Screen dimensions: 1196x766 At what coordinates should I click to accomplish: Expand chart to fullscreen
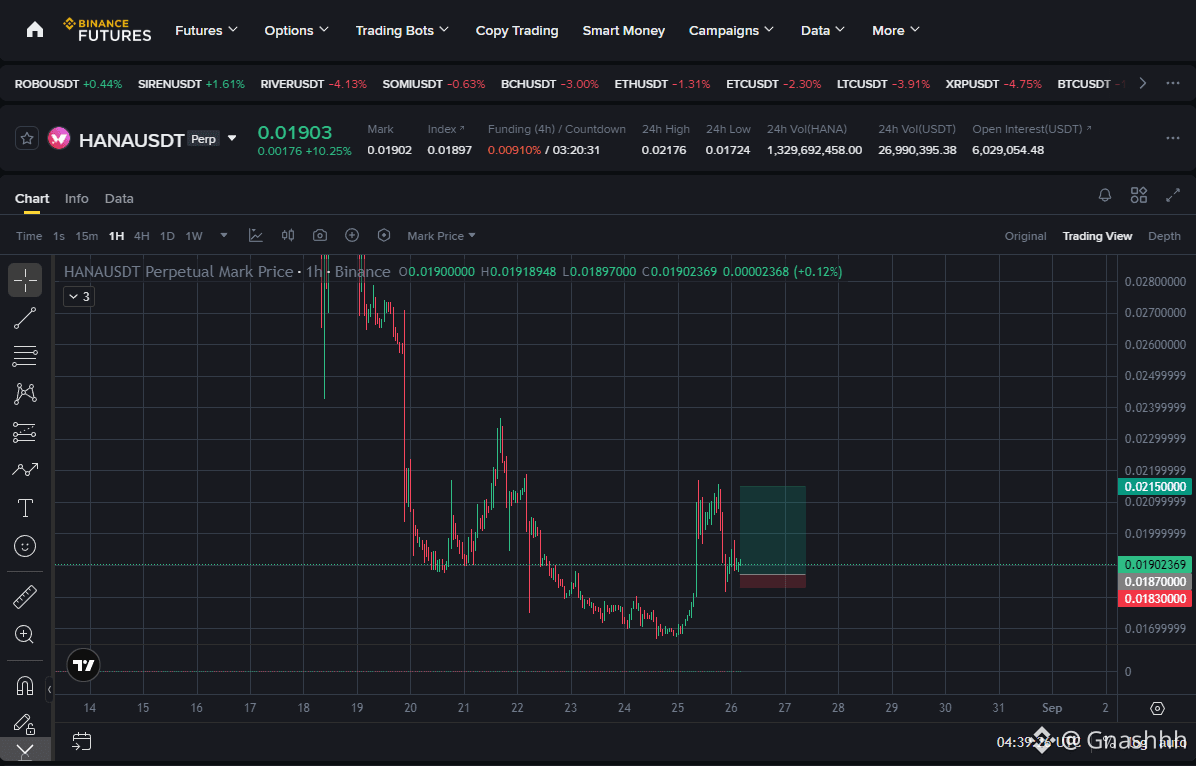click(1173, 195)
